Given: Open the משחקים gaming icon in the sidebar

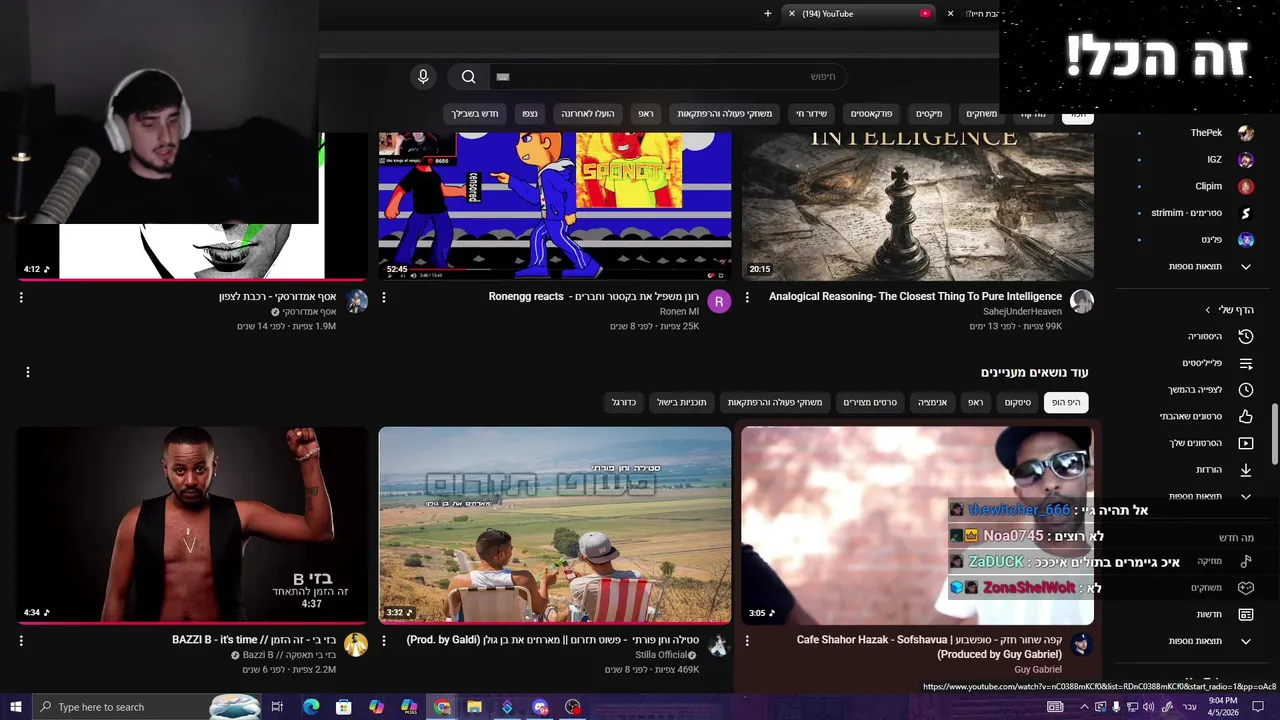Looking at the screenshot, I should point(1246,588).
